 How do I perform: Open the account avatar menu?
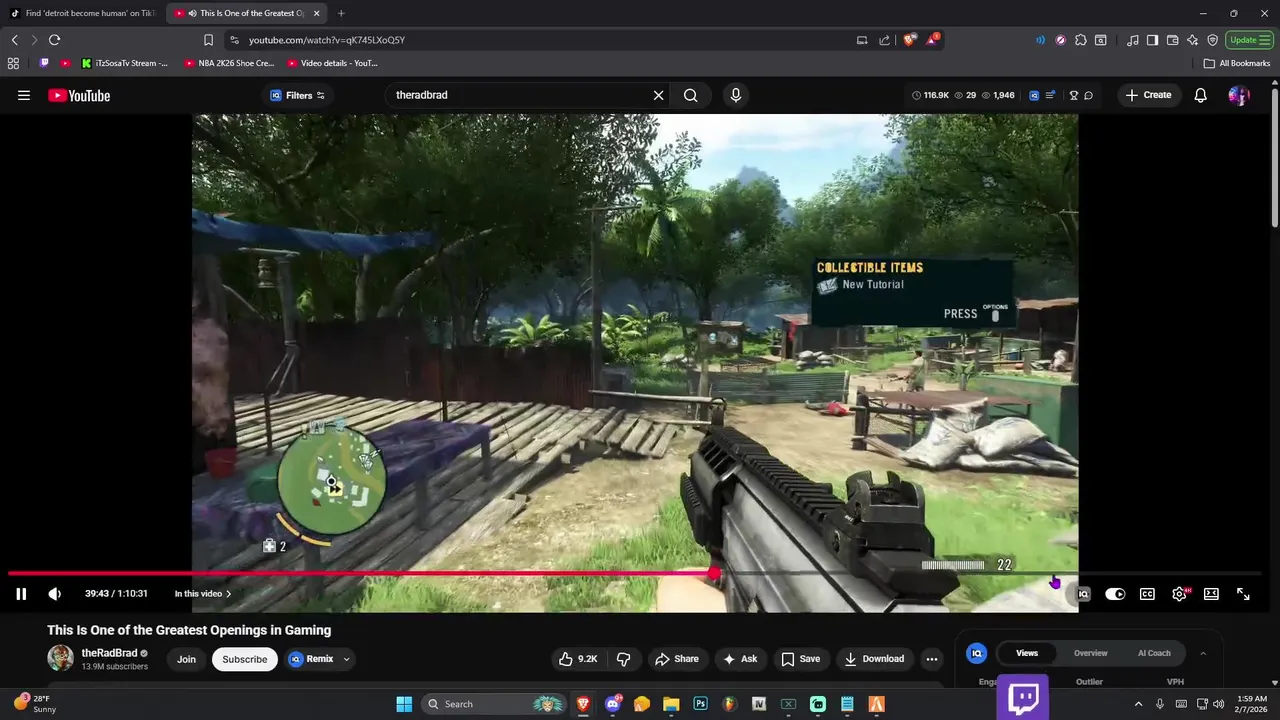(1239, 95)
